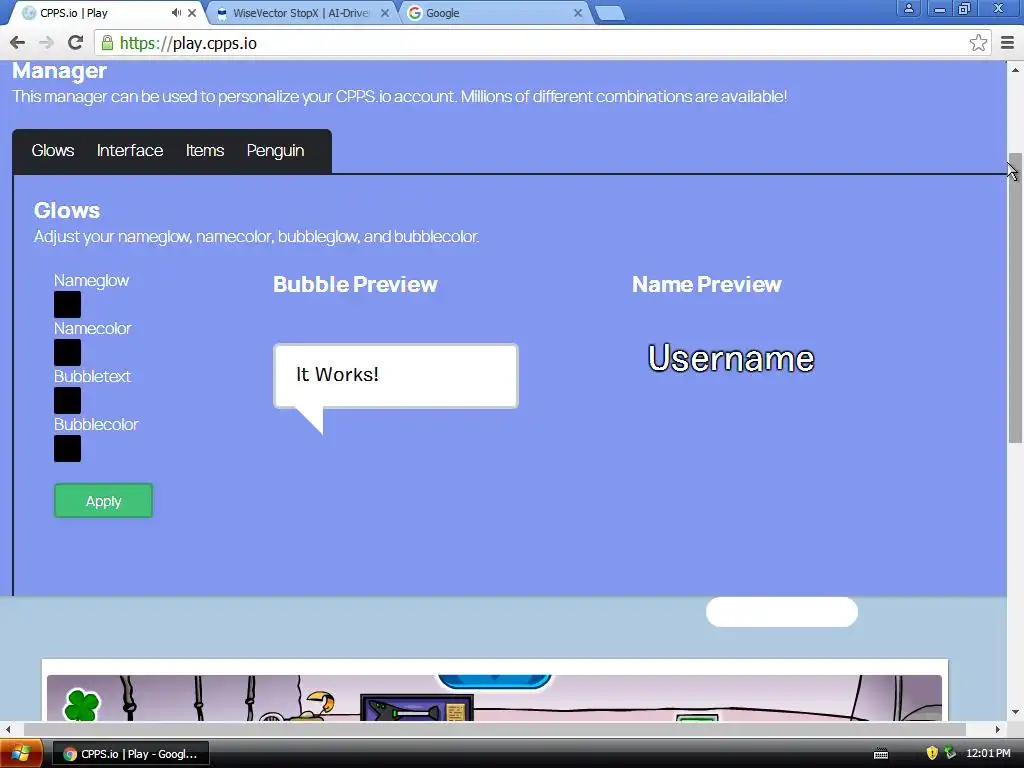This screenshot has width=1024, height=768.
Task: Click the white rounded box below the manager
Action: pyautogui.click(x=782, y=613)
